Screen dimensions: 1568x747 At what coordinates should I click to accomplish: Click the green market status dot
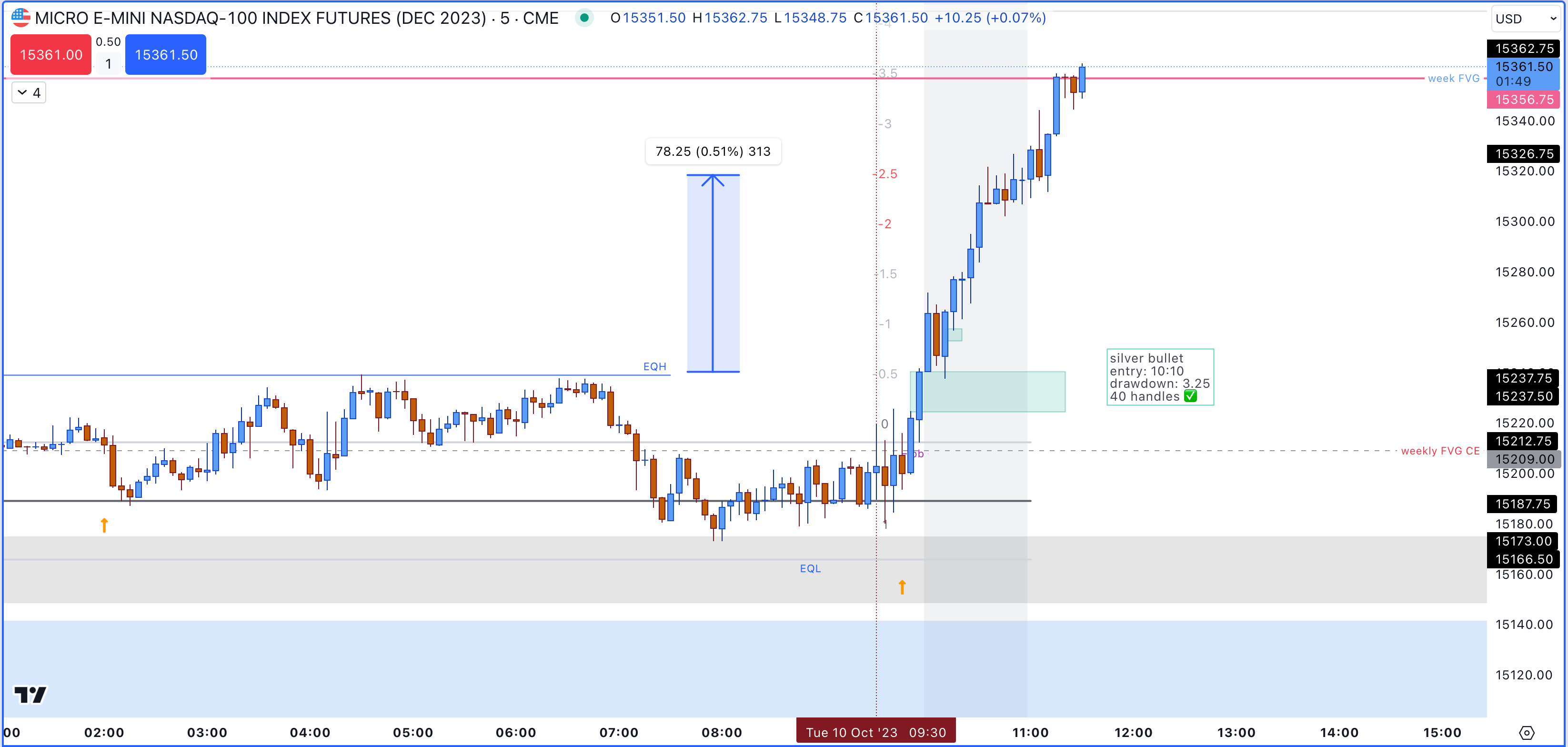coord(584,18)
